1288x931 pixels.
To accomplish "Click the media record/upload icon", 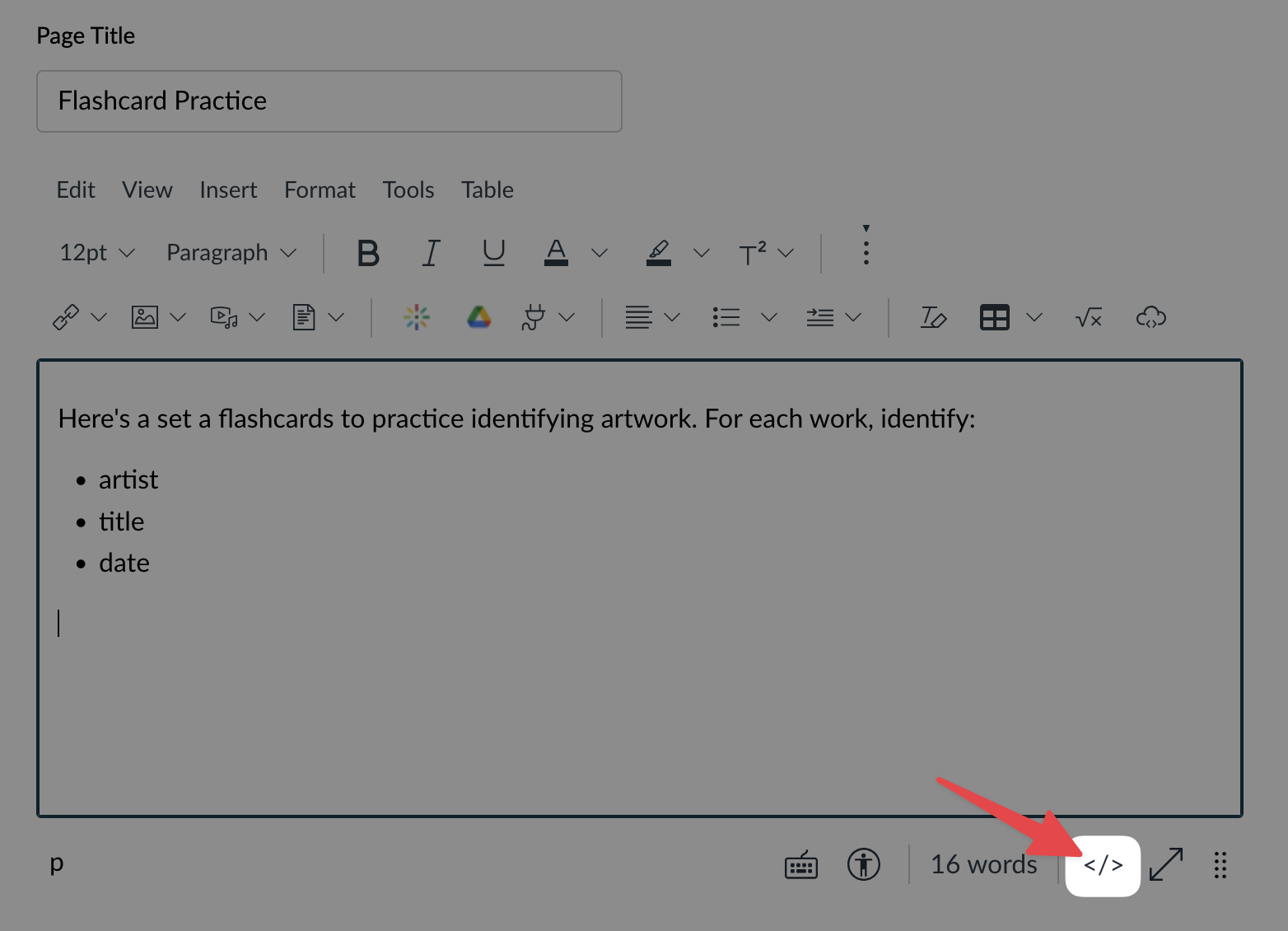I will (224, 317).
